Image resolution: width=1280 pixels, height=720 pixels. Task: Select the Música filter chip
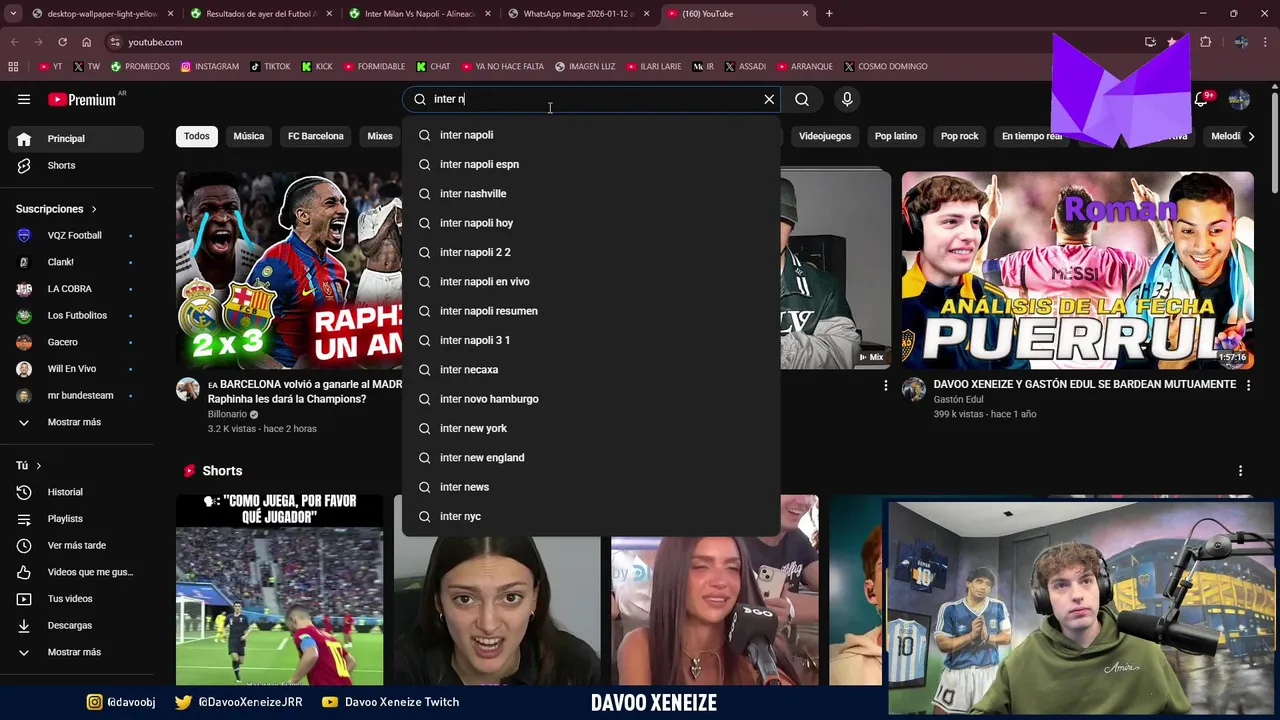(x=249, y=136)
